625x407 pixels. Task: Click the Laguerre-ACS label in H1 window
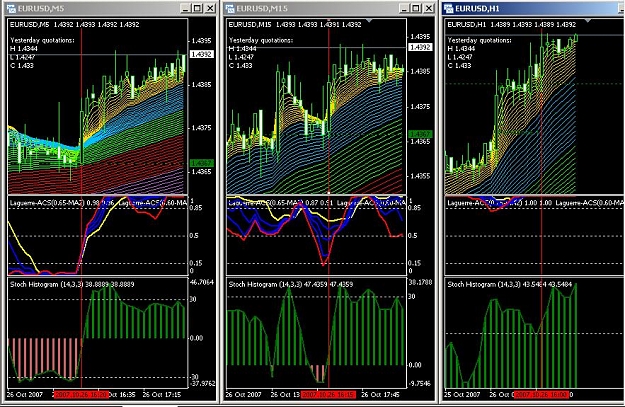click(x=484, y=203)
